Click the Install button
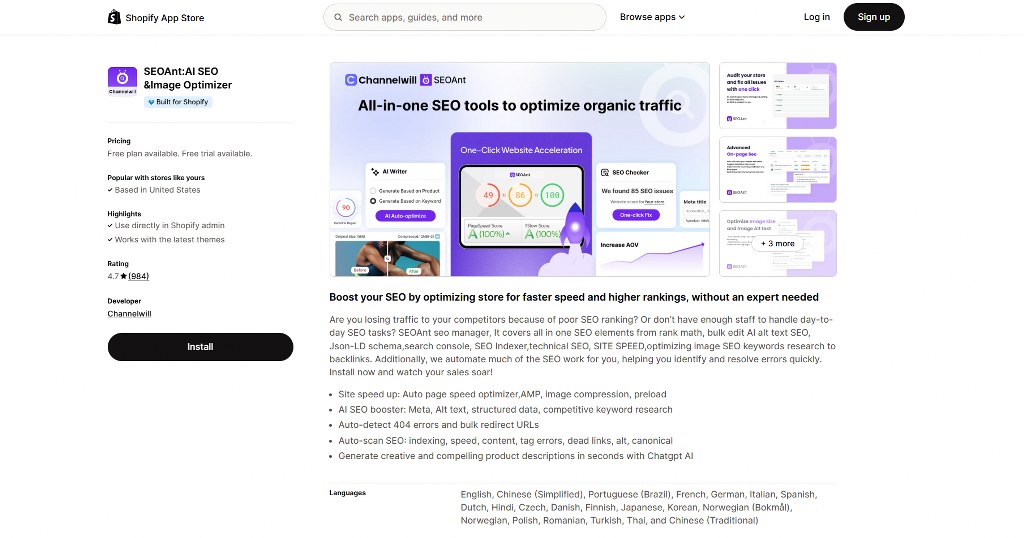 pos(200,347)
